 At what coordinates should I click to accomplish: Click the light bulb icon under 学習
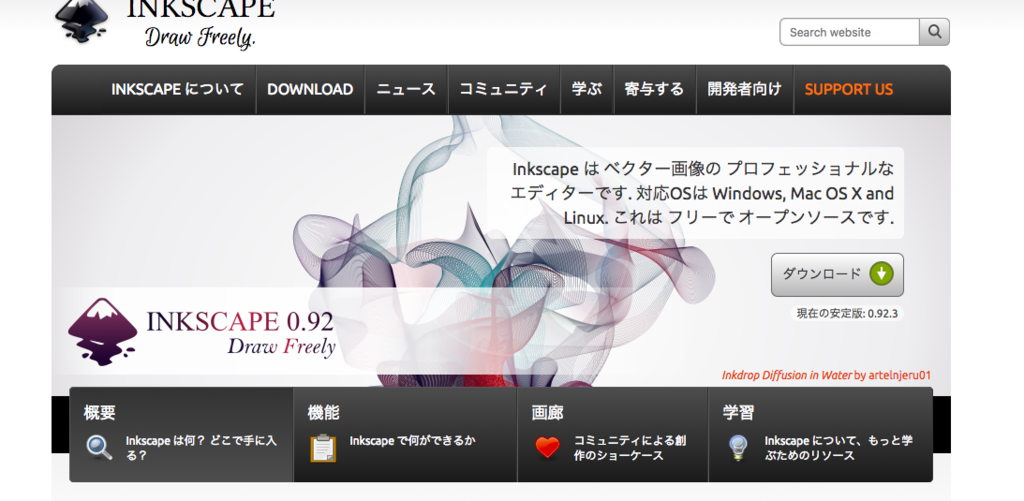pos(738,448)
